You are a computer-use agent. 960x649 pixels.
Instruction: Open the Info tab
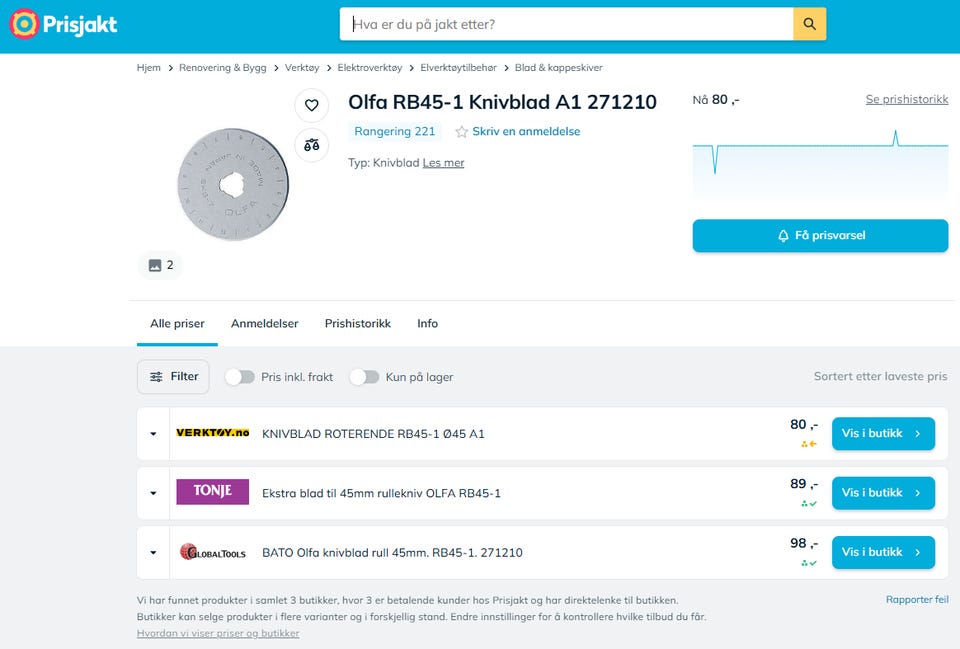(427, 323)
